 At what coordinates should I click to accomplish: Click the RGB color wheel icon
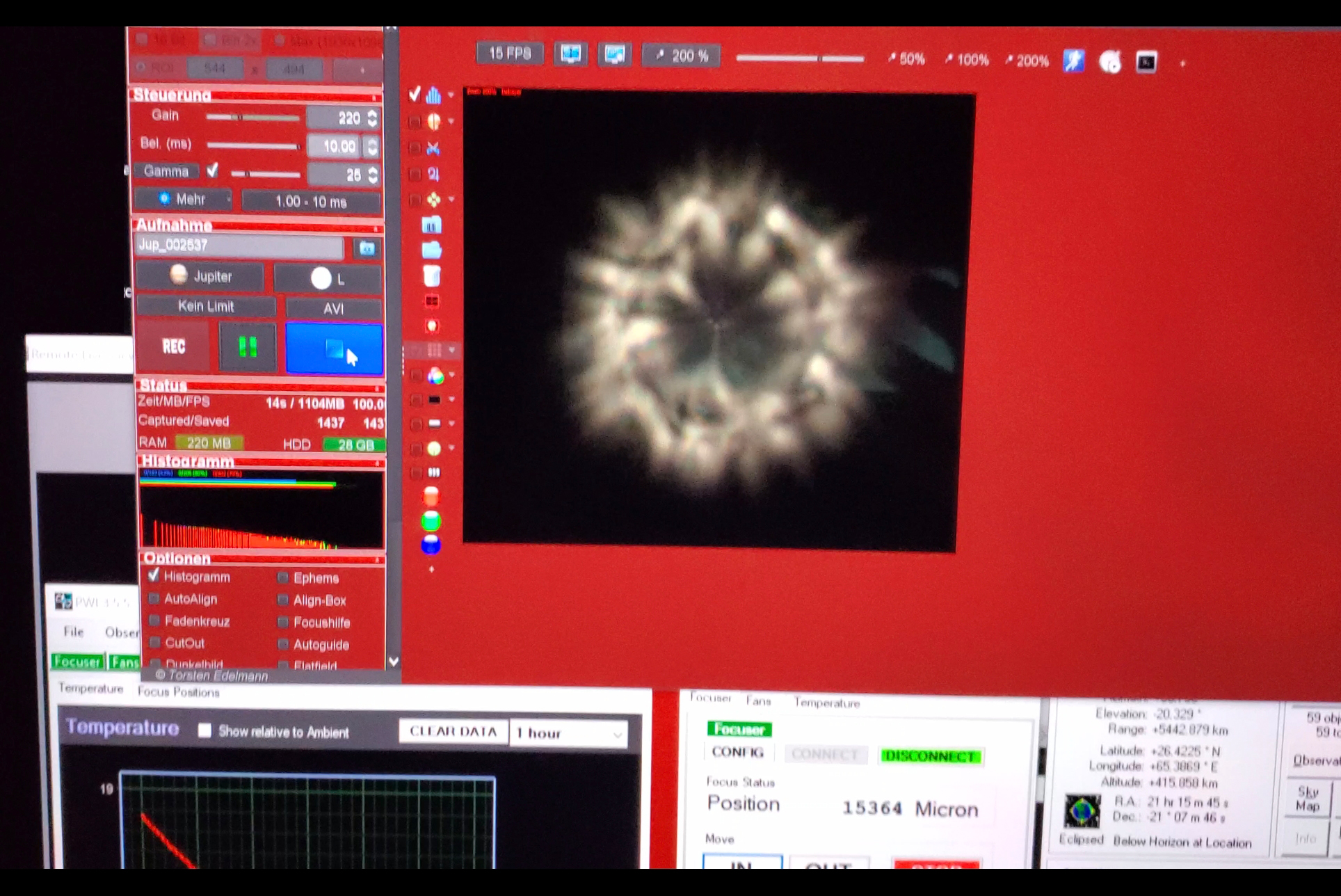(x=435, y=376)
